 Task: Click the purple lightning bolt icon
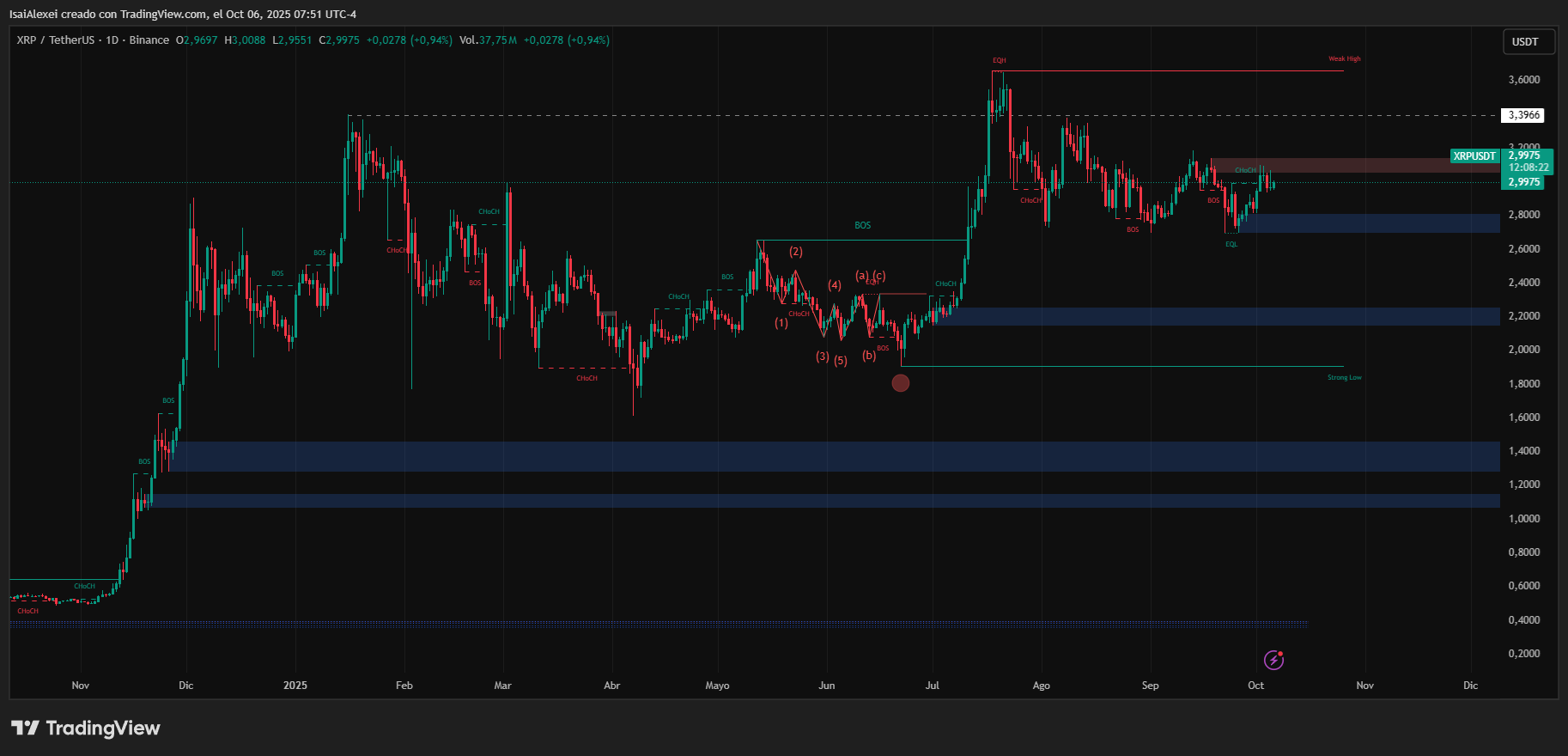tap(1273, 660)
